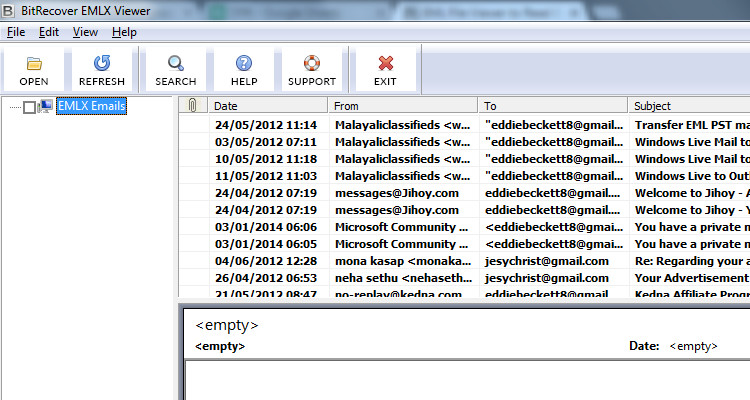750x400 pixels.
Task: Click 'Re: Regarding your' subject cell
Action: 692,261
